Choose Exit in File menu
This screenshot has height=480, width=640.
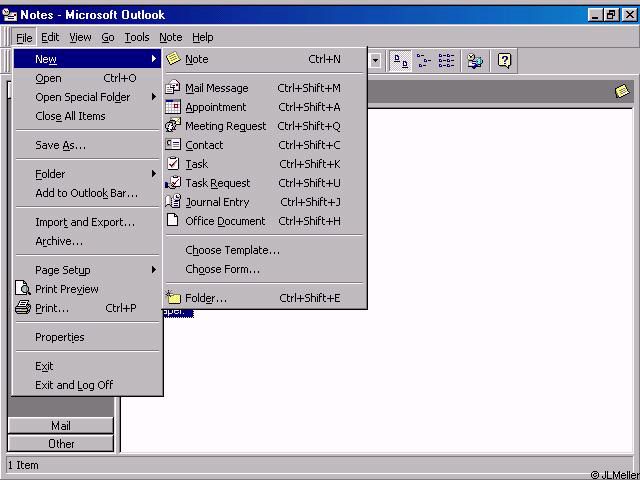(x=87, y=366)
